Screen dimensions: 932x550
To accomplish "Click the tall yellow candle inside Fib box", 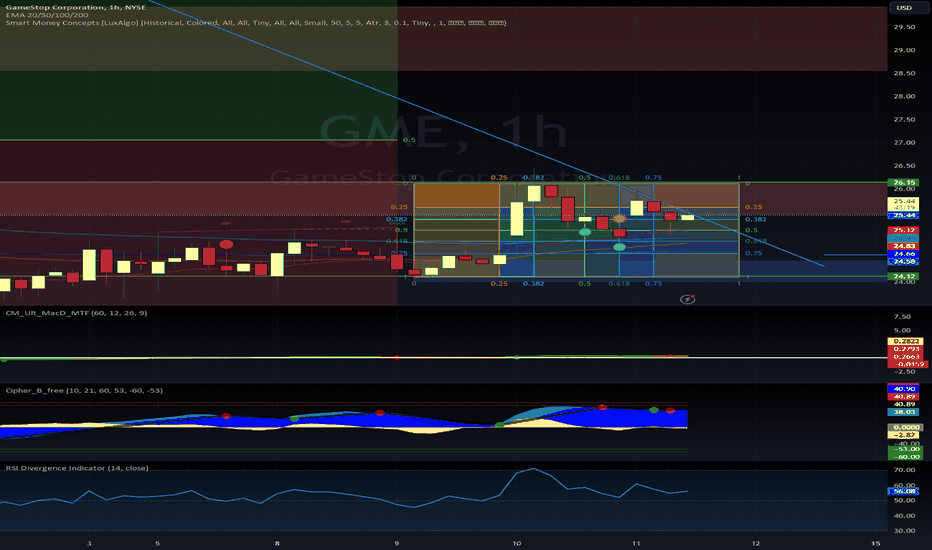I will point(517,219).
